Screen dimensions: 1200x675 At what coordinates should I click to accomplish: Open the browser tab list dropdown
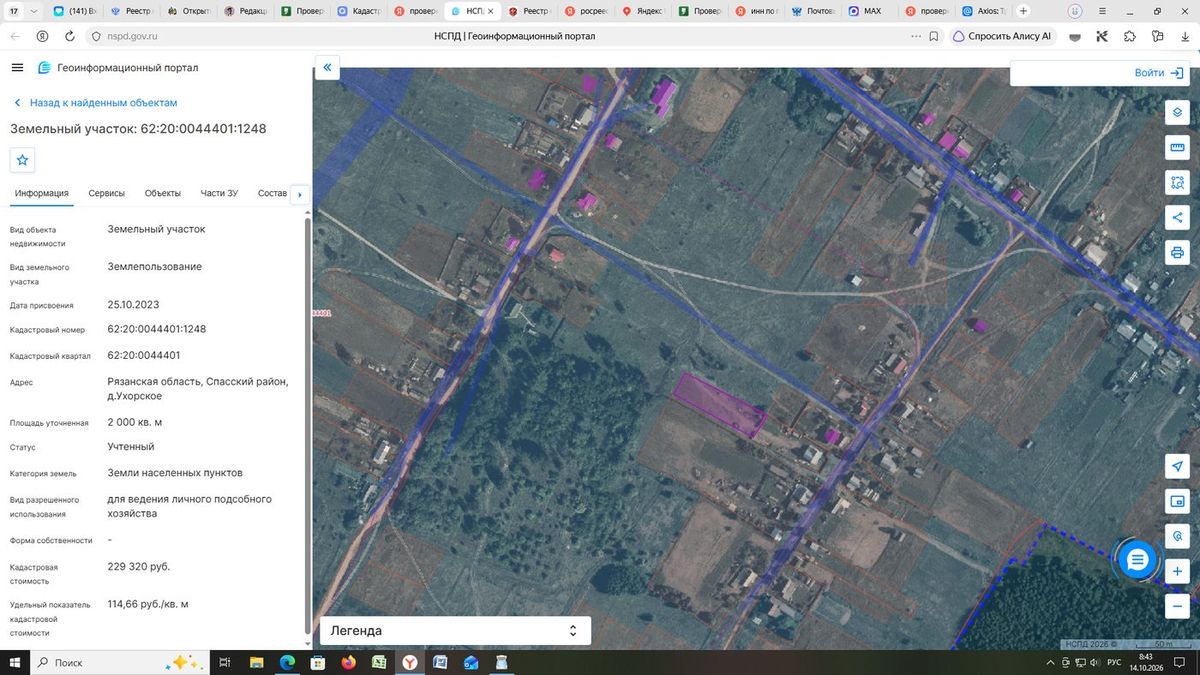(x=36, y=11)
